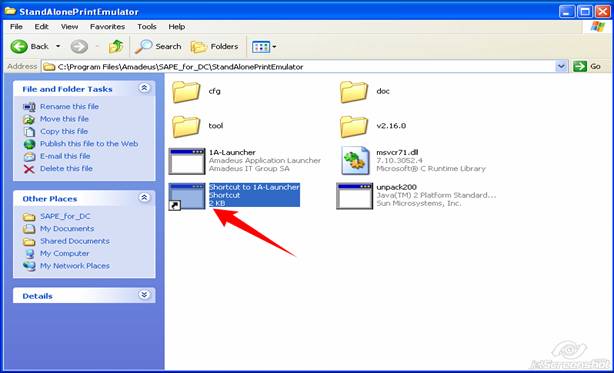Select the v2.16.0 folder icon

(x=354, y=126)
